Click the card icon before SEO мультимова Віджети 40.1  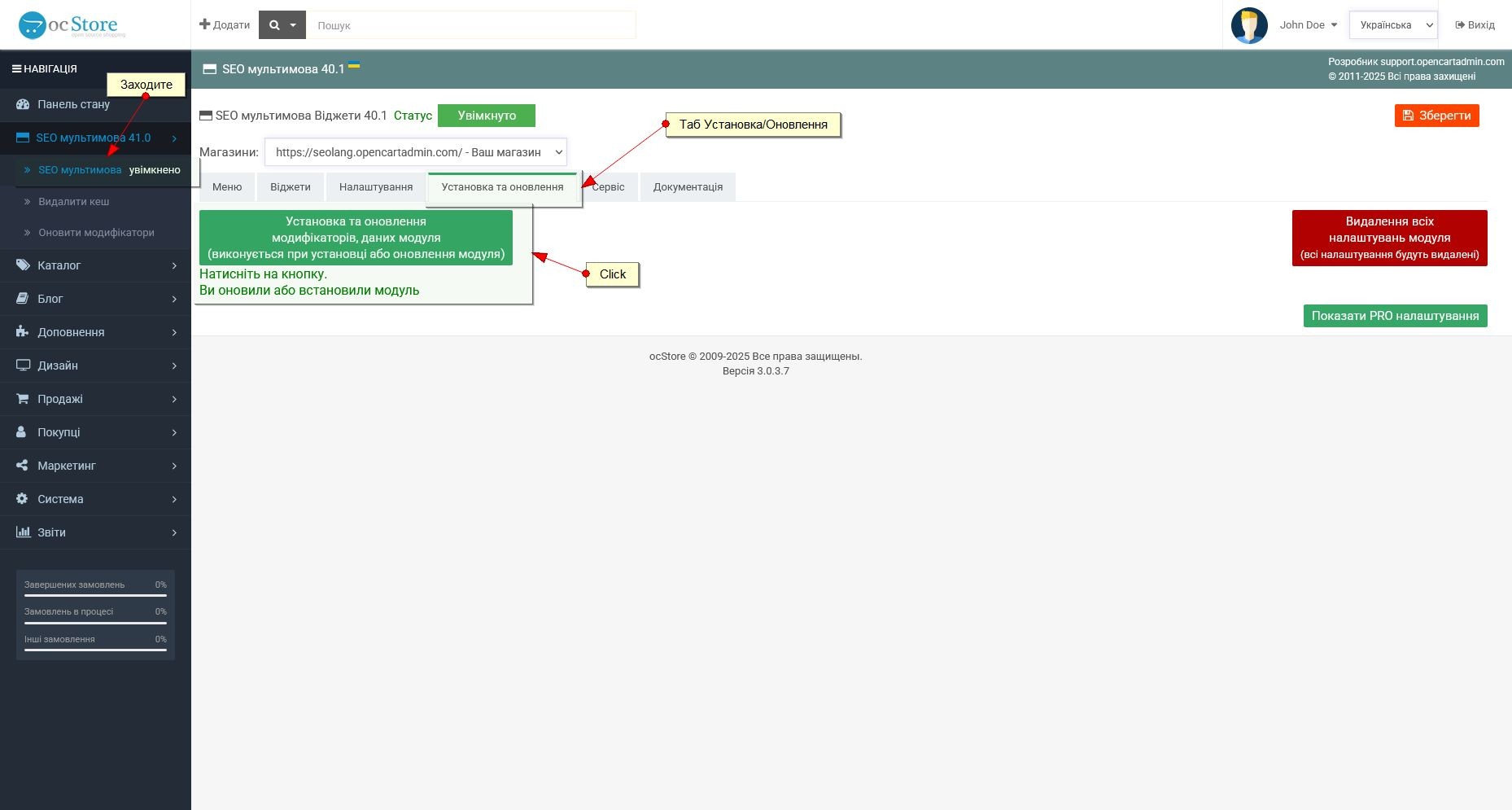pyautogui.click(x=206, y=116)
